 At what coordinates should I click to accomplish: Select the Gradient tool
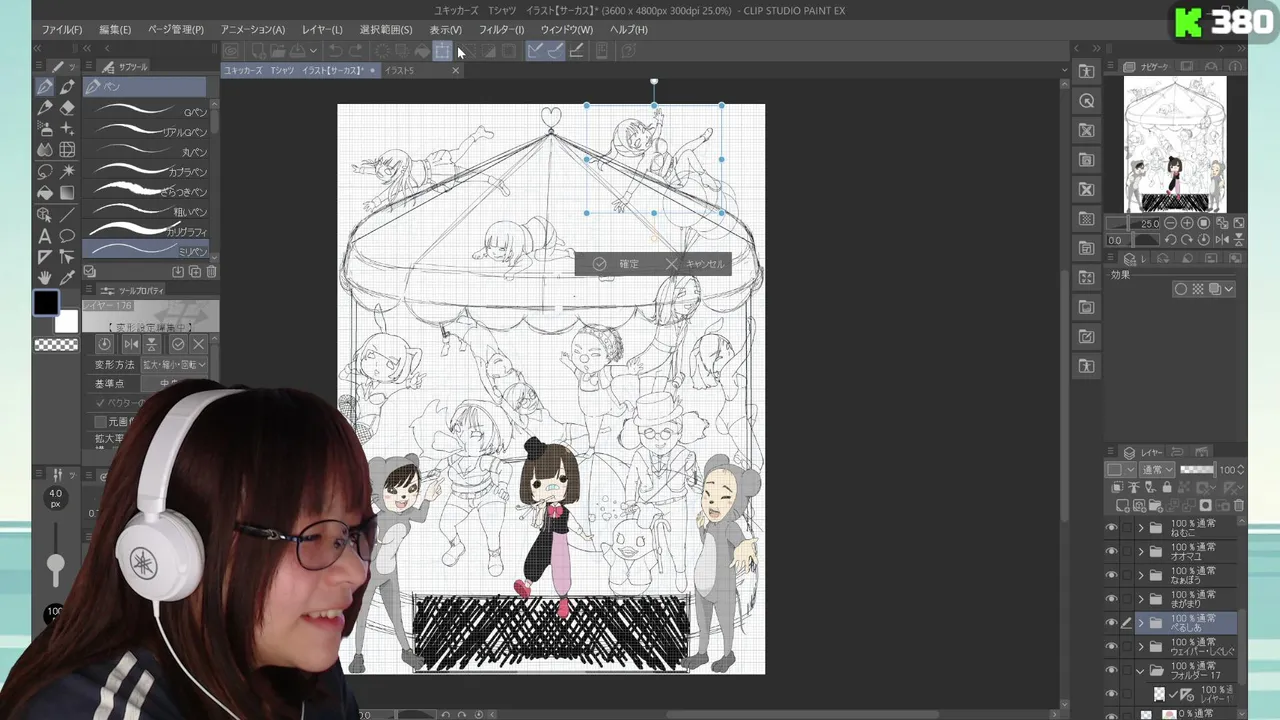[67, 192]
